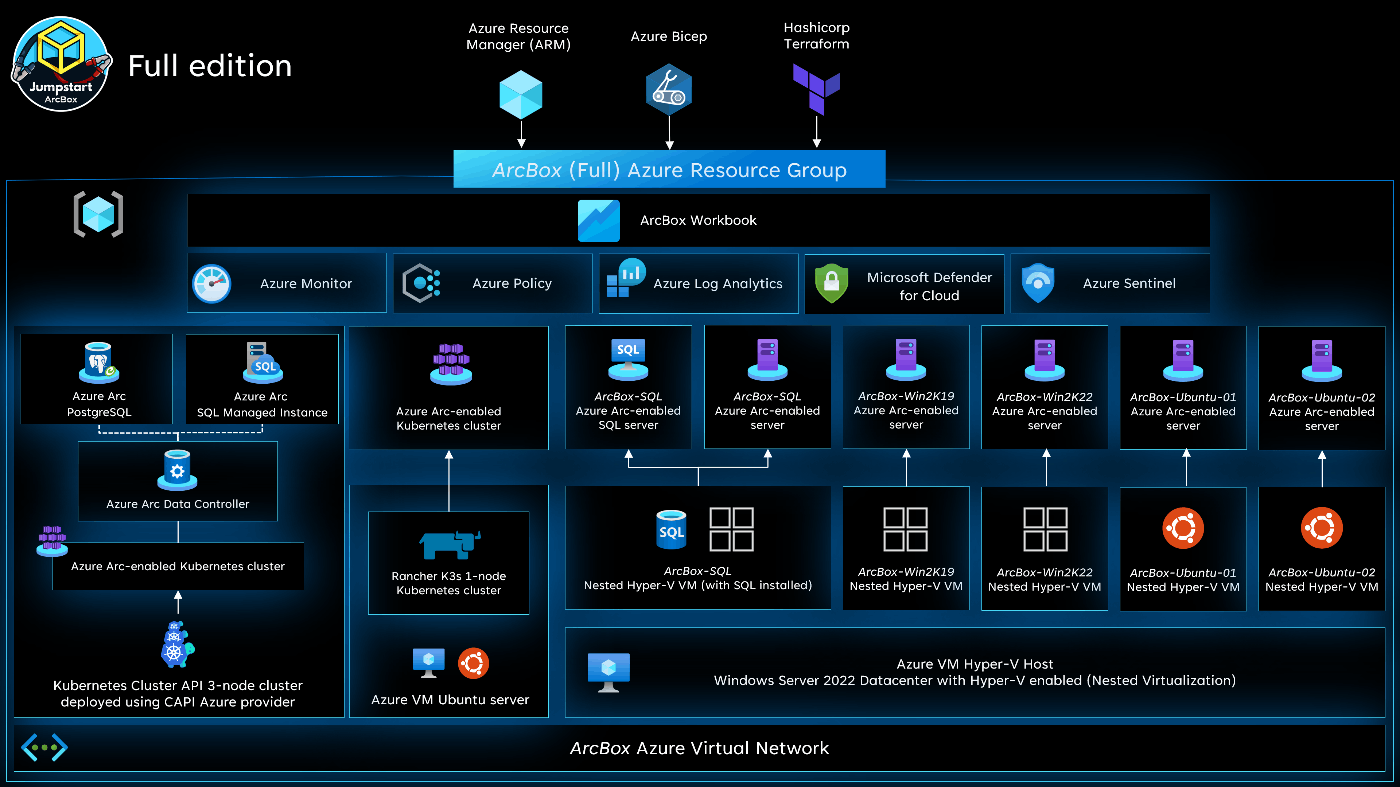Screen dimensions: 1400x787
Task: Click the Hyper-V Host monitor icon
Action: (x=609, y=672)
